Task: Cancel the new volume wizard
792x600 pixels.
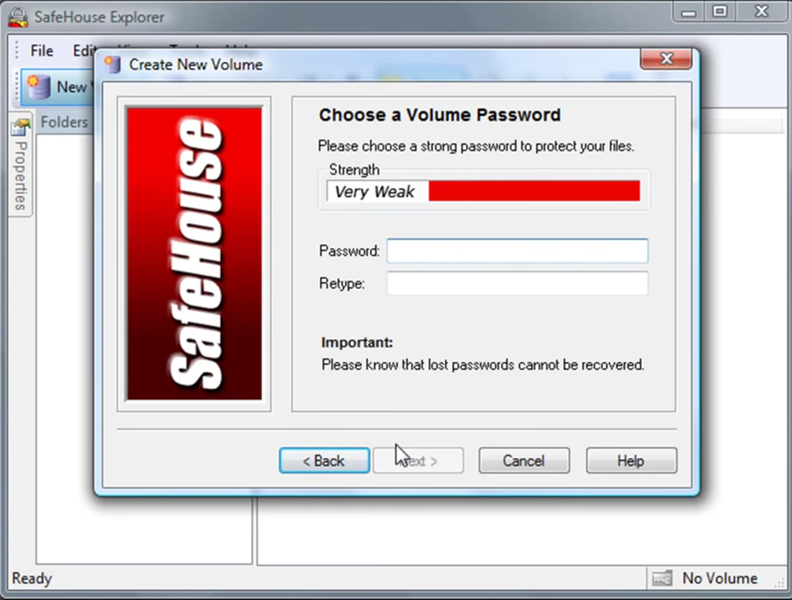Action: click(x=524, y=461)
